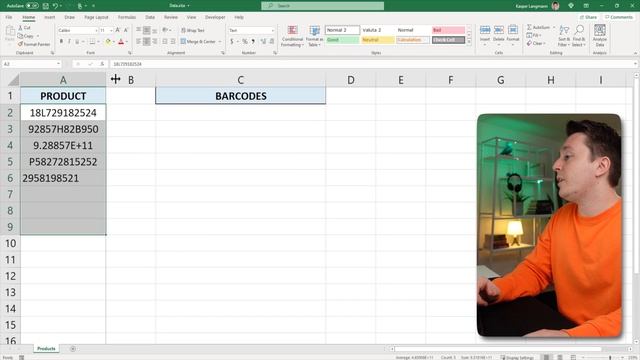This screenshot has width=640, height=360.
Task: Switch to the Insert ribbon tab
Action: click(x=49, y=17)
